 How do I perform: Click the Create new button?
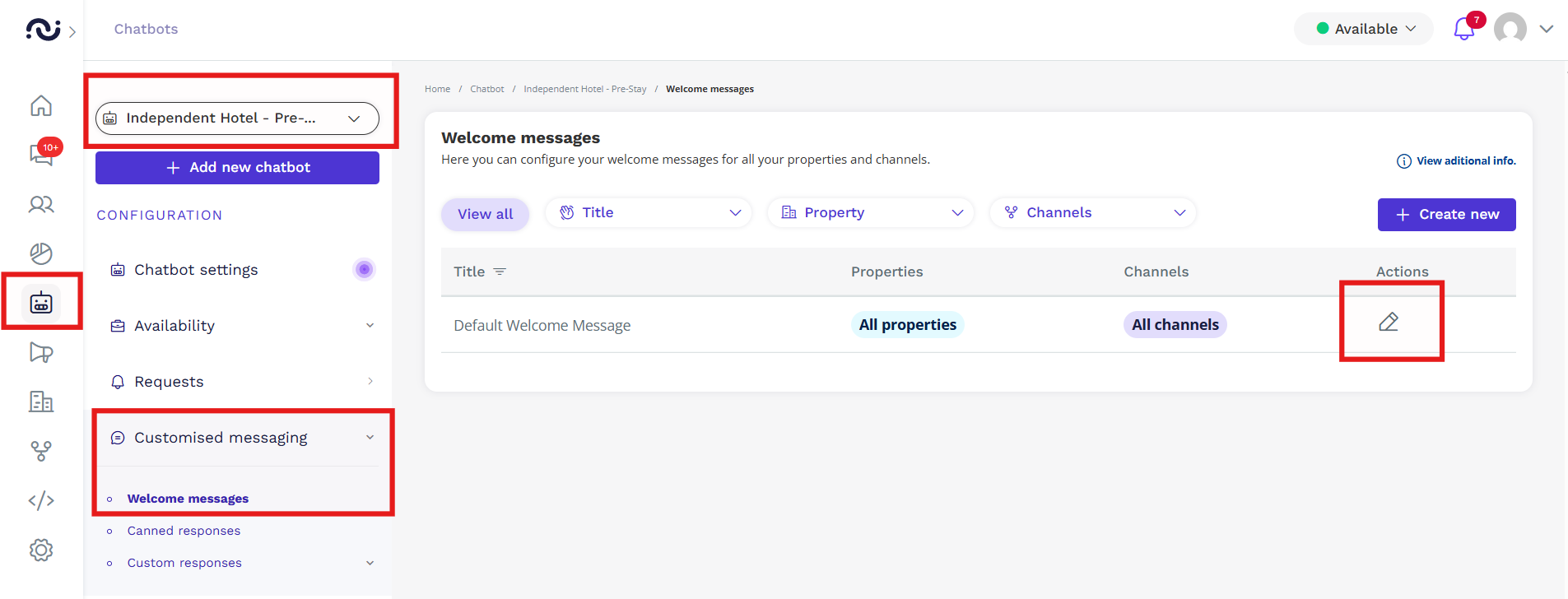[1446, 215]
